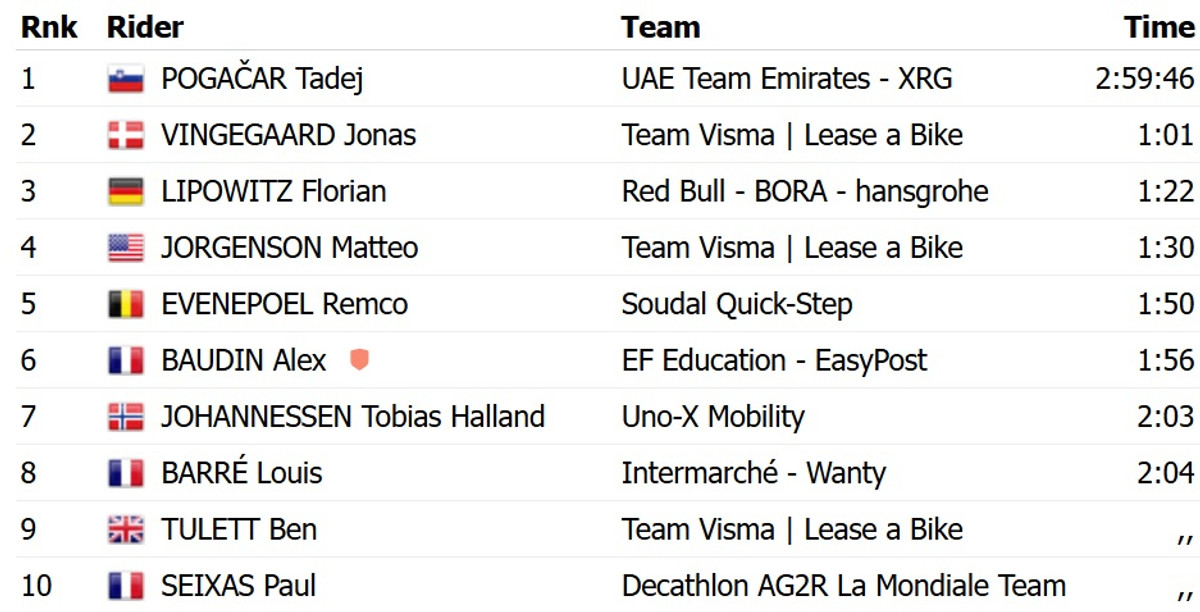Click the Rider column header
Viewport: 1200px width, 612px height.
click(145, 27)
